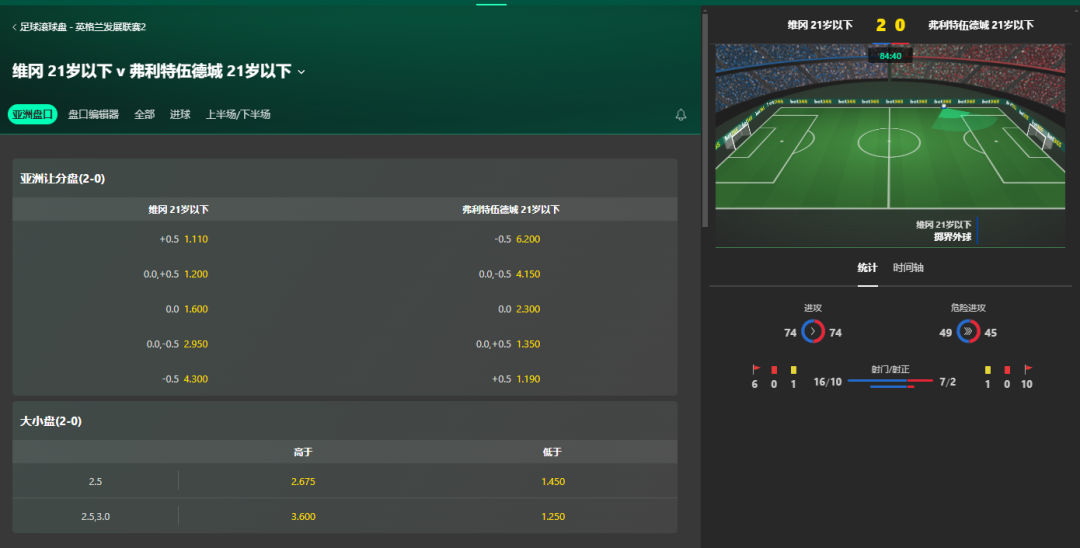This screenshot has width=1080, height=548.
Task: Click the left team's red card icon
Action: click(x=774, y=370)
